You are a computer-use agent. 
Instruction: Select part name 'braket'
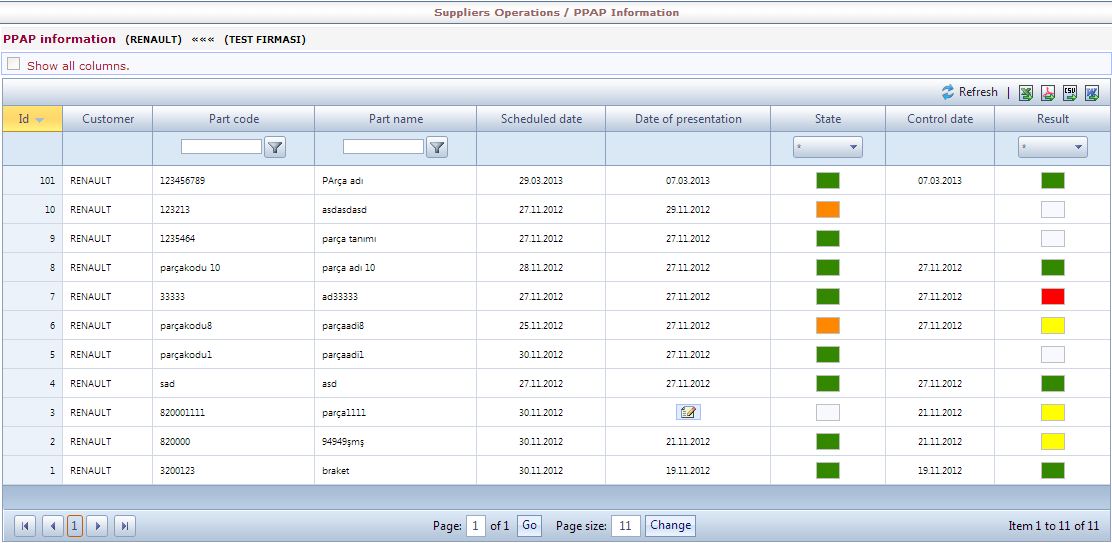335,471
